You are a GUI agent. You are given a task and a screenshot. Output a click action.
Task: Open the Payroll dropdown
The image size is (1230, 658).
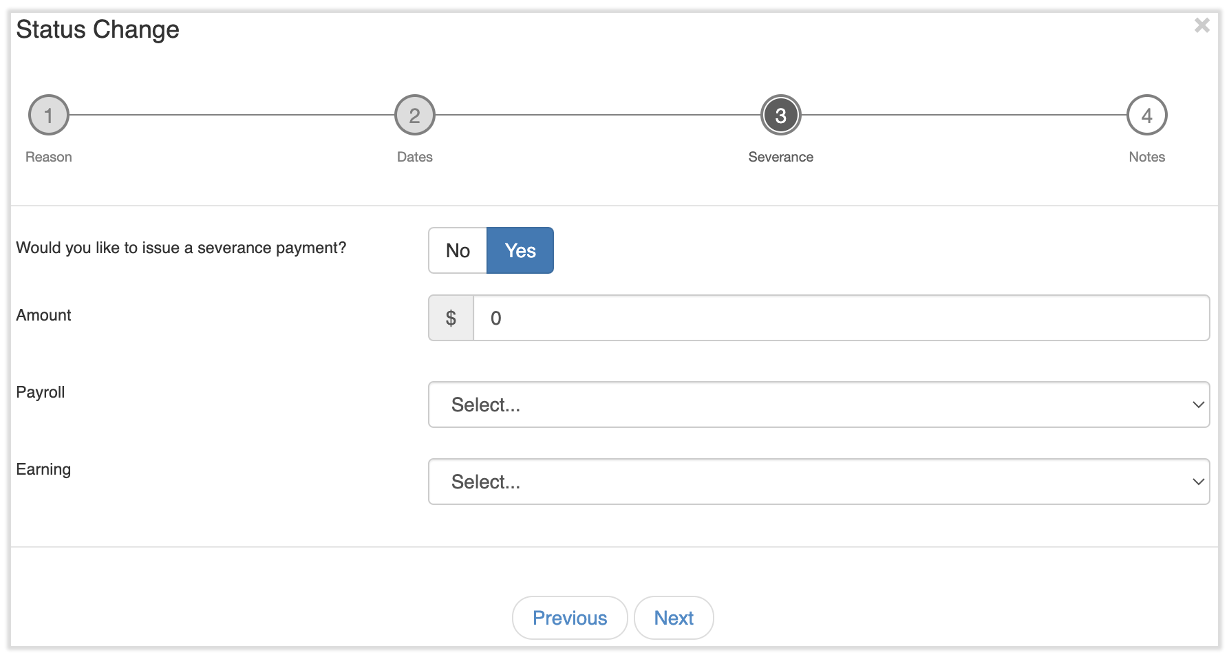(818, 405)
